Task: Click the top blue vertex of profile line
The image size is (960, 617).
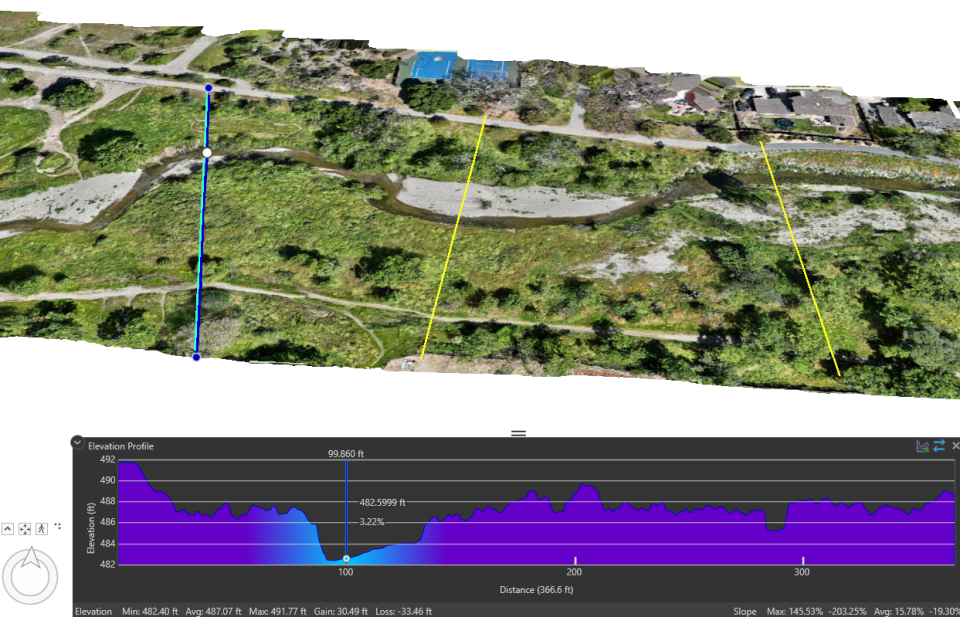Action: [209, 88]
